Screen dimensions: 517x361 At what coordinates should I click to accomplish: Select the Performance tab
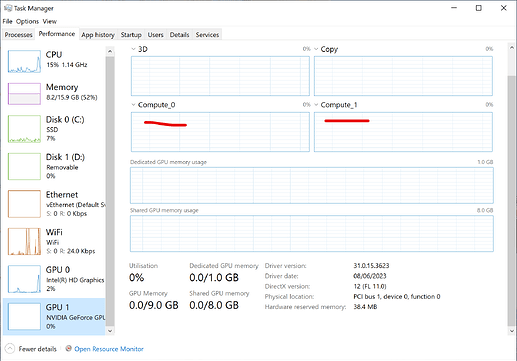click(57, 34)
